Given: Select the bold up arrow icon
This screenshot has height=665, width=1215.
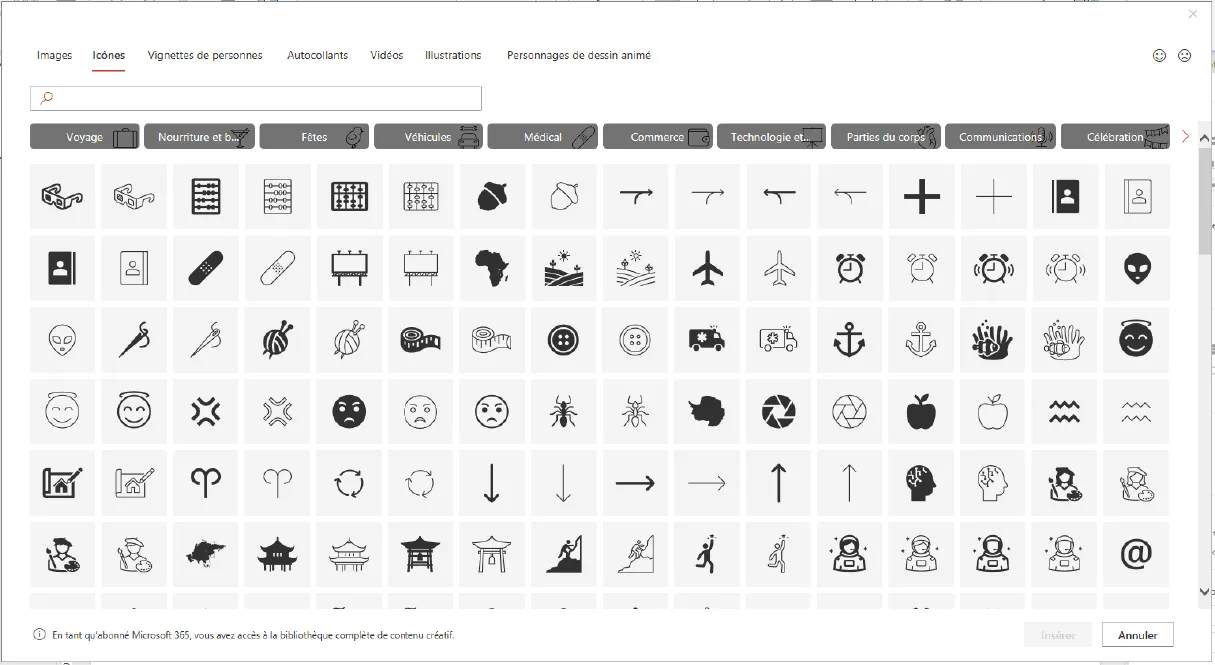Looking at the screenshot, I should tap(778, 483).
